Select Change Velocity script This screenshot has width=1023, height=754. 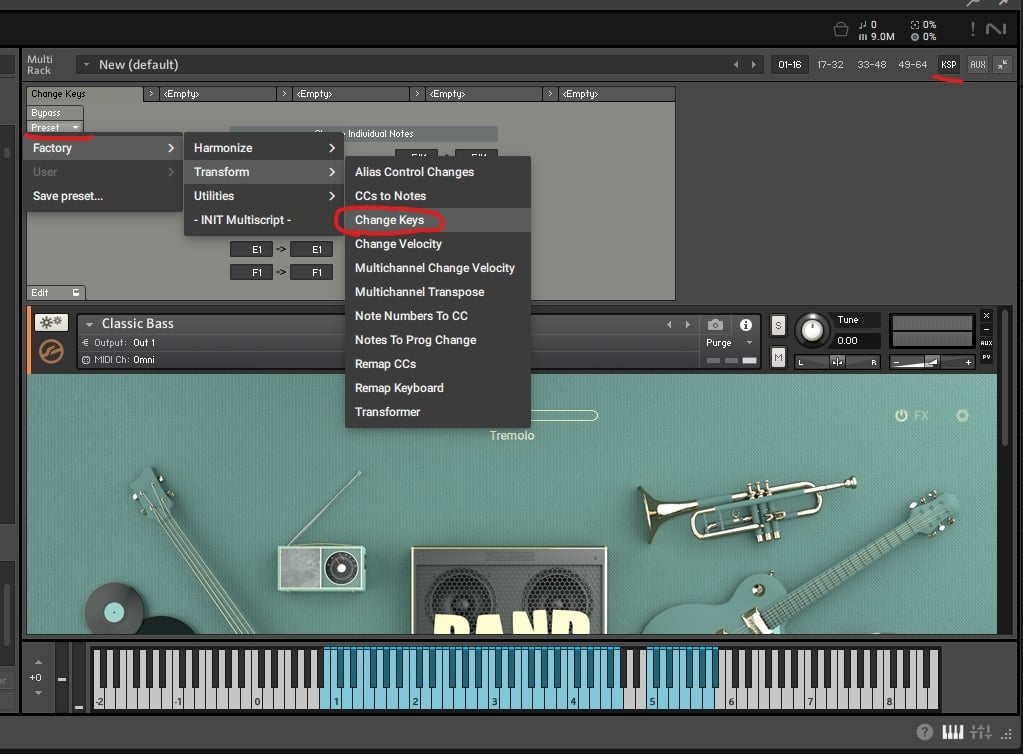coord(437,244)
